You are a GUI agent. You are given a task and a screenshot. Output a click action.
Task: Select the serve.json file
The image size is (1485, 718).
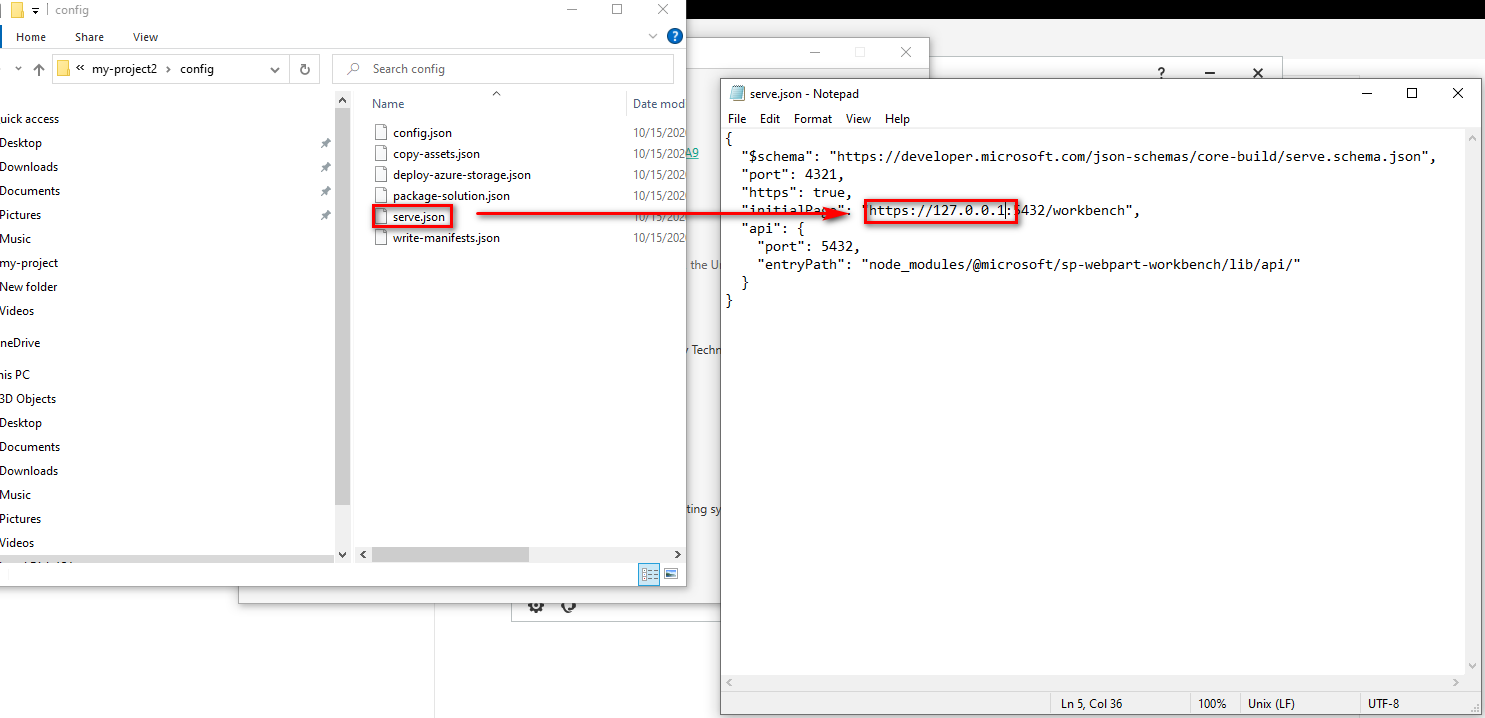419,217
